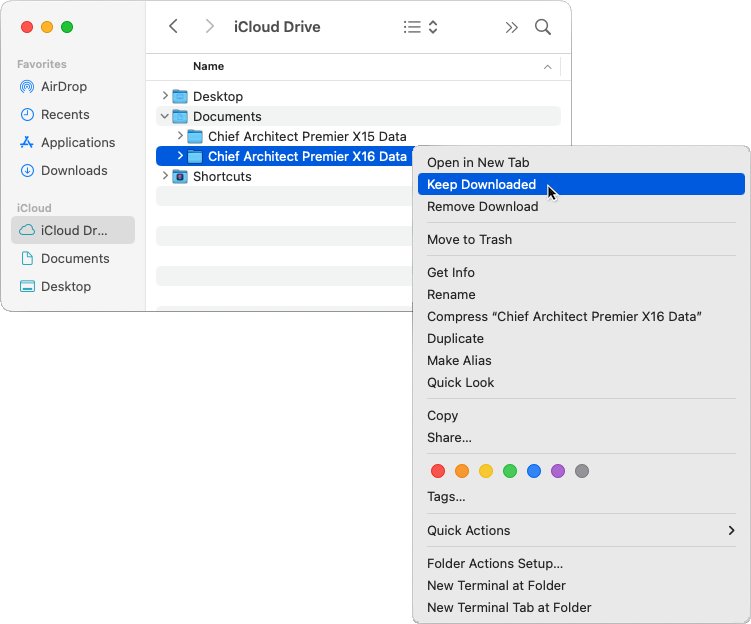Image resolution: width=751 pixels, height=624 pixels.
Task: Choose Folder Actions Setup…
Action: pyautogui.click(x=581, y=564)
